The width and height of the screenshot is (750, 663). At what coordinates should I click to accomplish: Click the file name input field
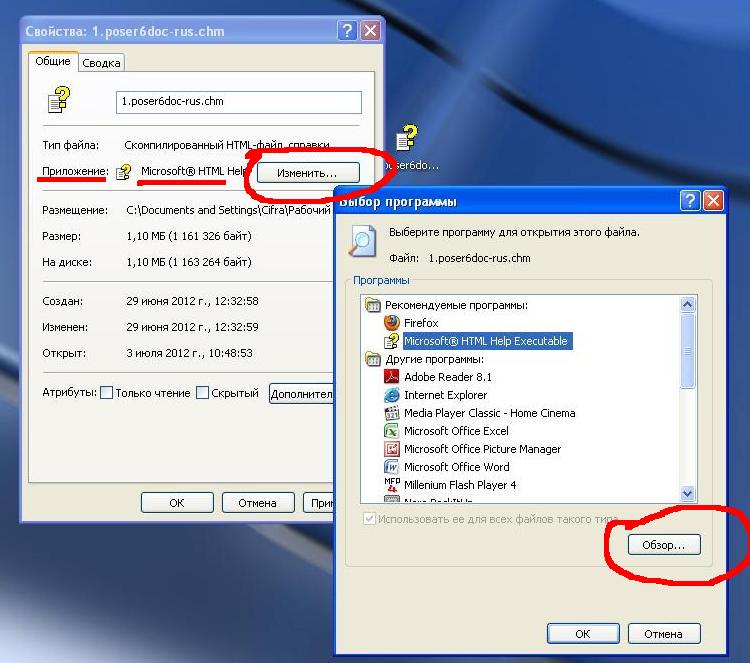[x=239, y=102]
